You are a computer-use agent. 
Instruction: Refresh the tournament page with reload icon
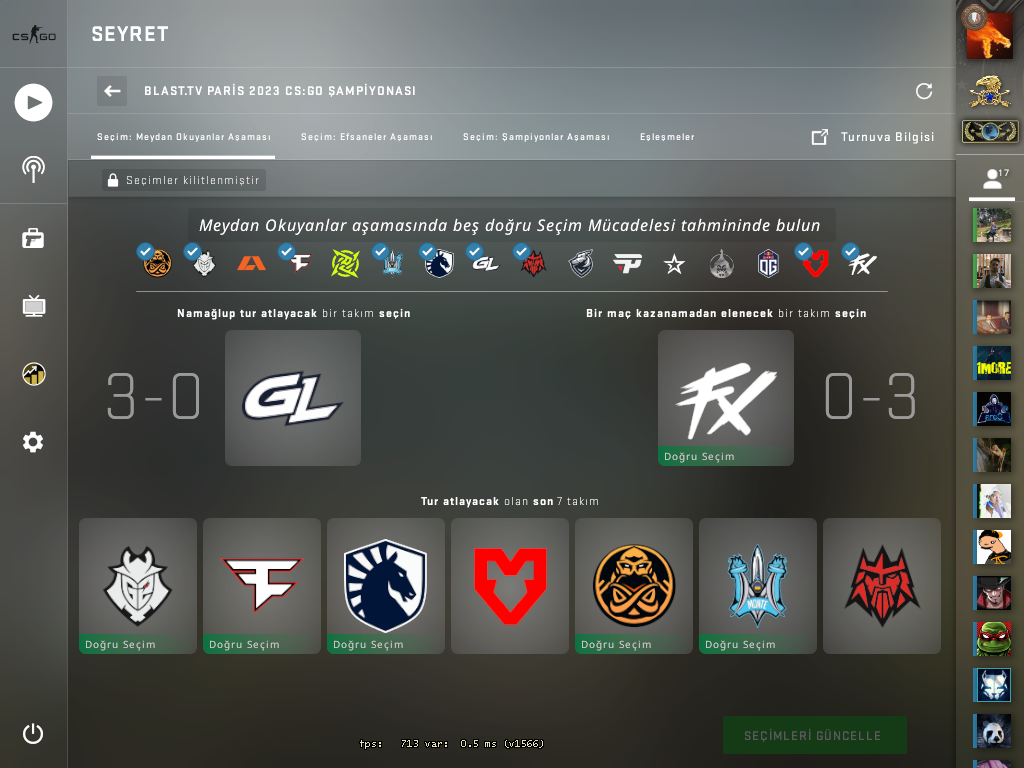(x=923, y=91)
